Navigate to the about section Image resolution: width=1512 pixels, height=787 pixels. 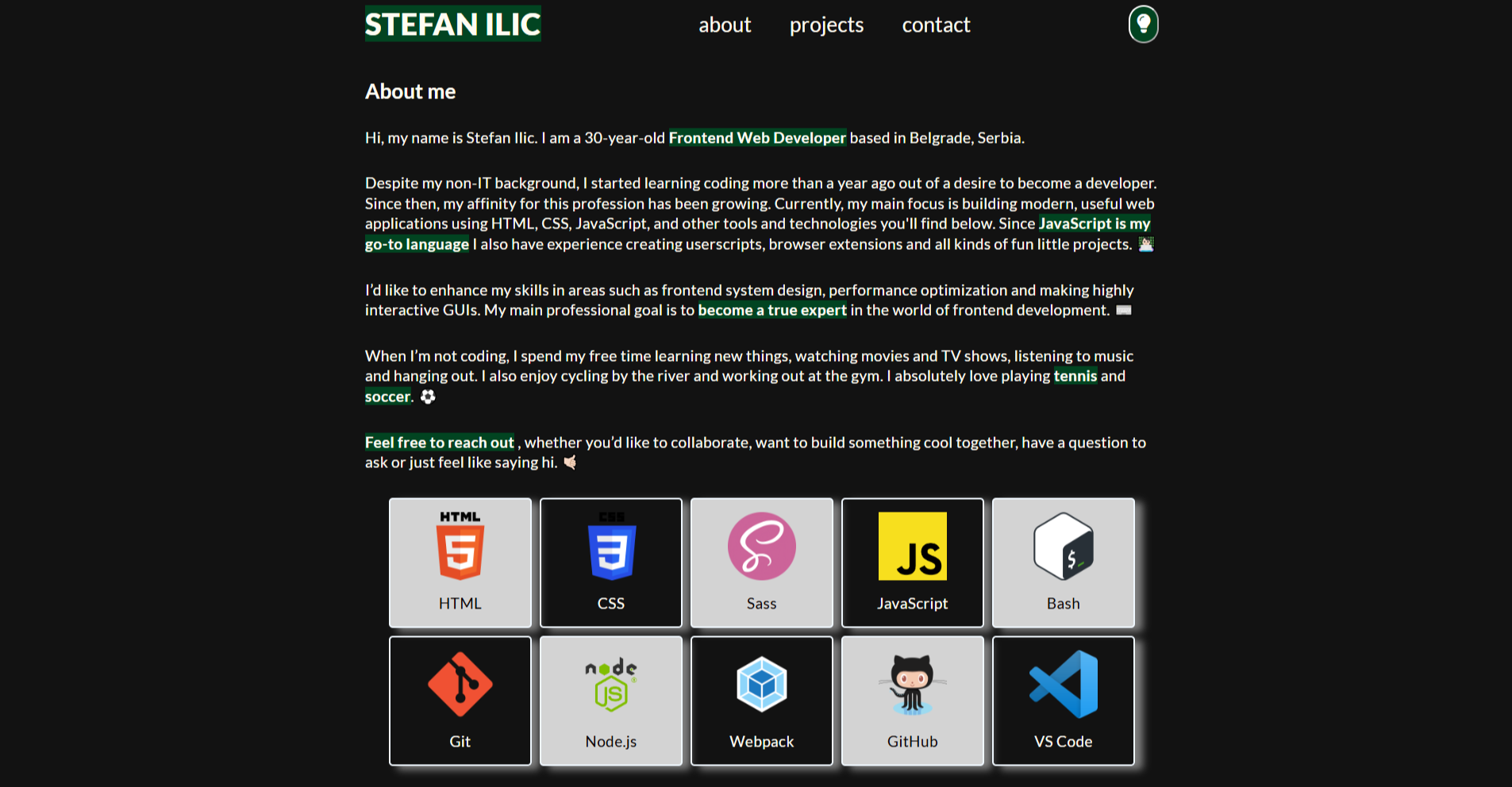(x=724, y=25)
